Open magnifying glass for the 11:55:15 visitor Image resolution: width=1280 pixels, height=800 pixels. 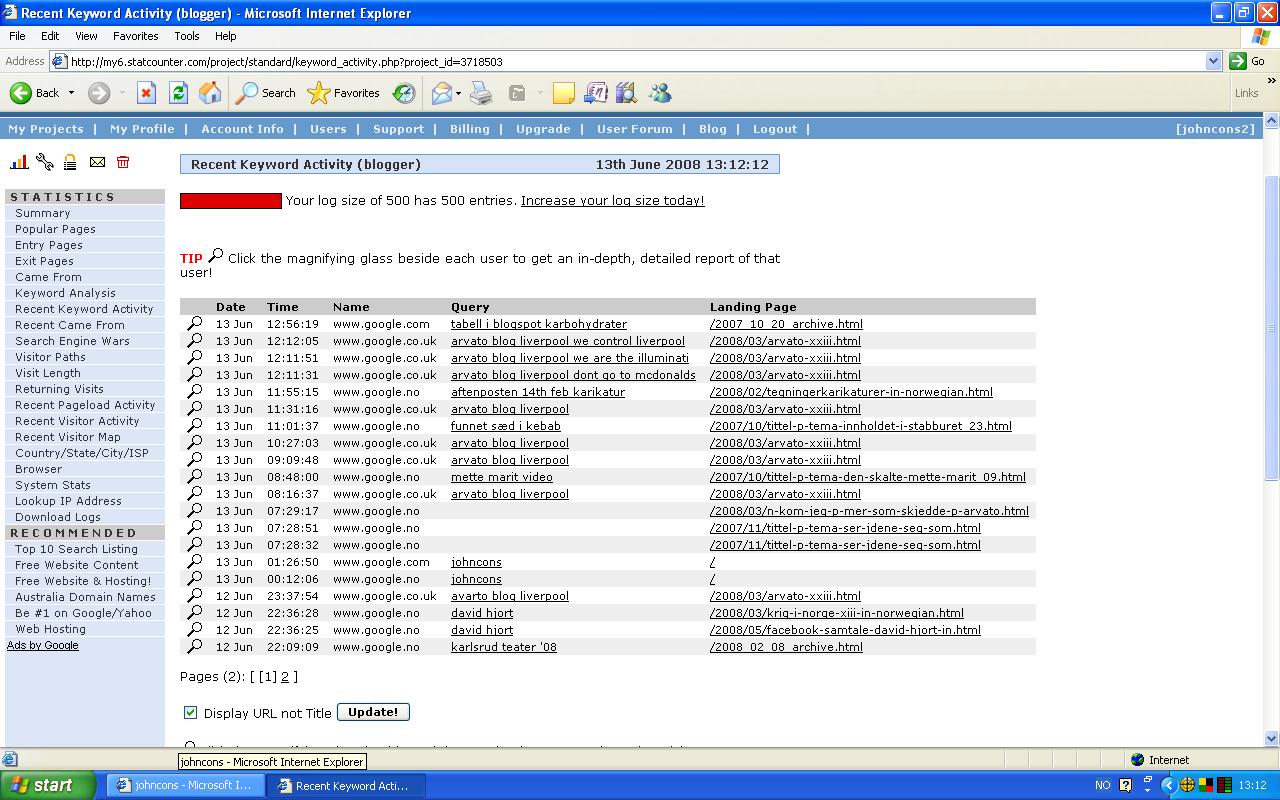[195, 391]
